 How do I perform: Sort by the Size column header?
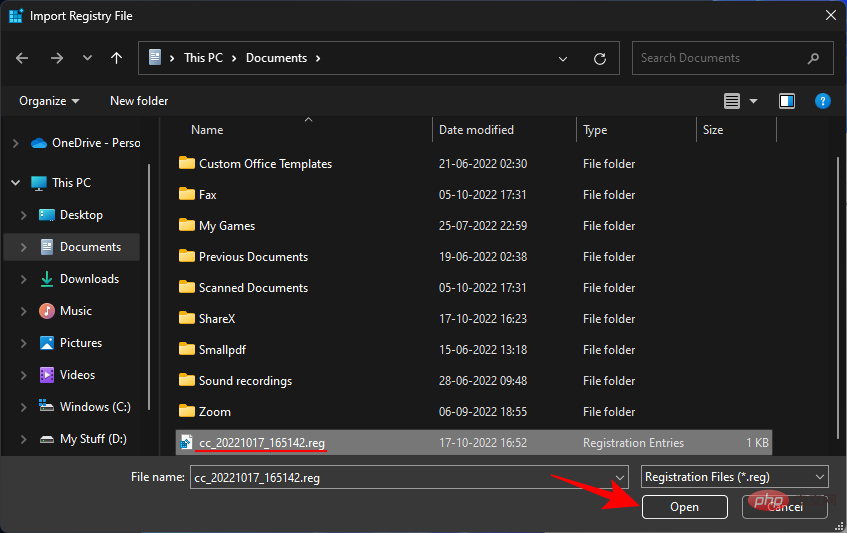click(712, 130)
